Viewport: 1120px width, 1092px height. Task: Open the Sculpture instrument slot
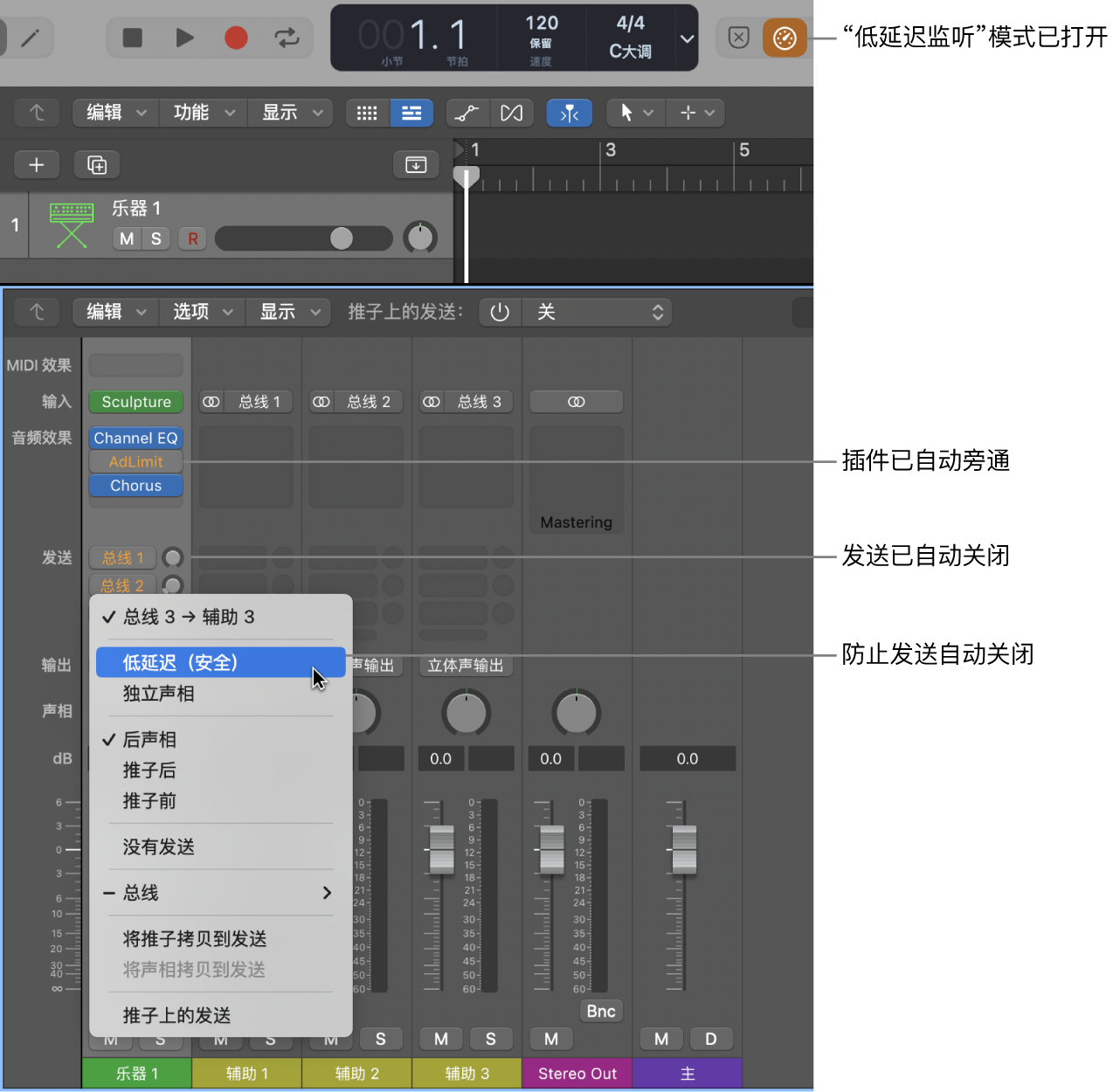coord(135,401)
